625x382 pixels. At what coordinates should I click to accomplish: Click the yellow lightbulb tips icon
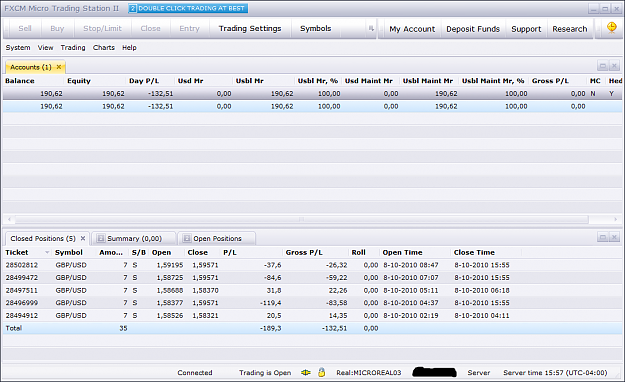coord(611,28)
